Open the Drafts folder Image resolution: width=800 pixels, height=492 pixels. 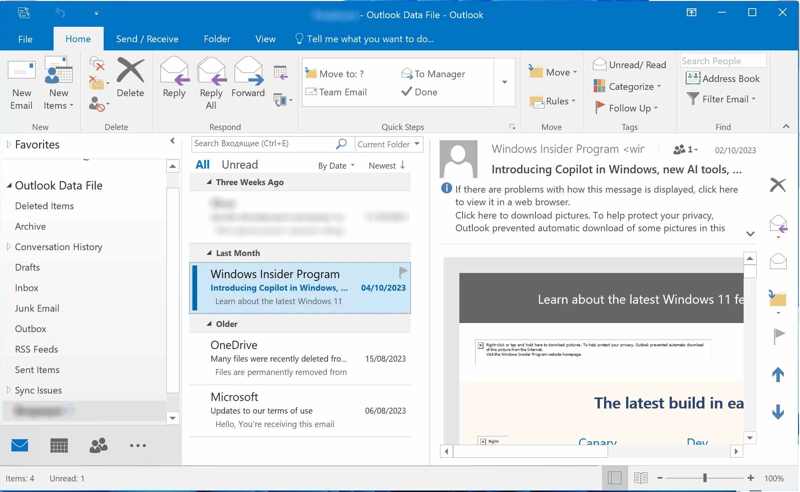tap(27, 267)
